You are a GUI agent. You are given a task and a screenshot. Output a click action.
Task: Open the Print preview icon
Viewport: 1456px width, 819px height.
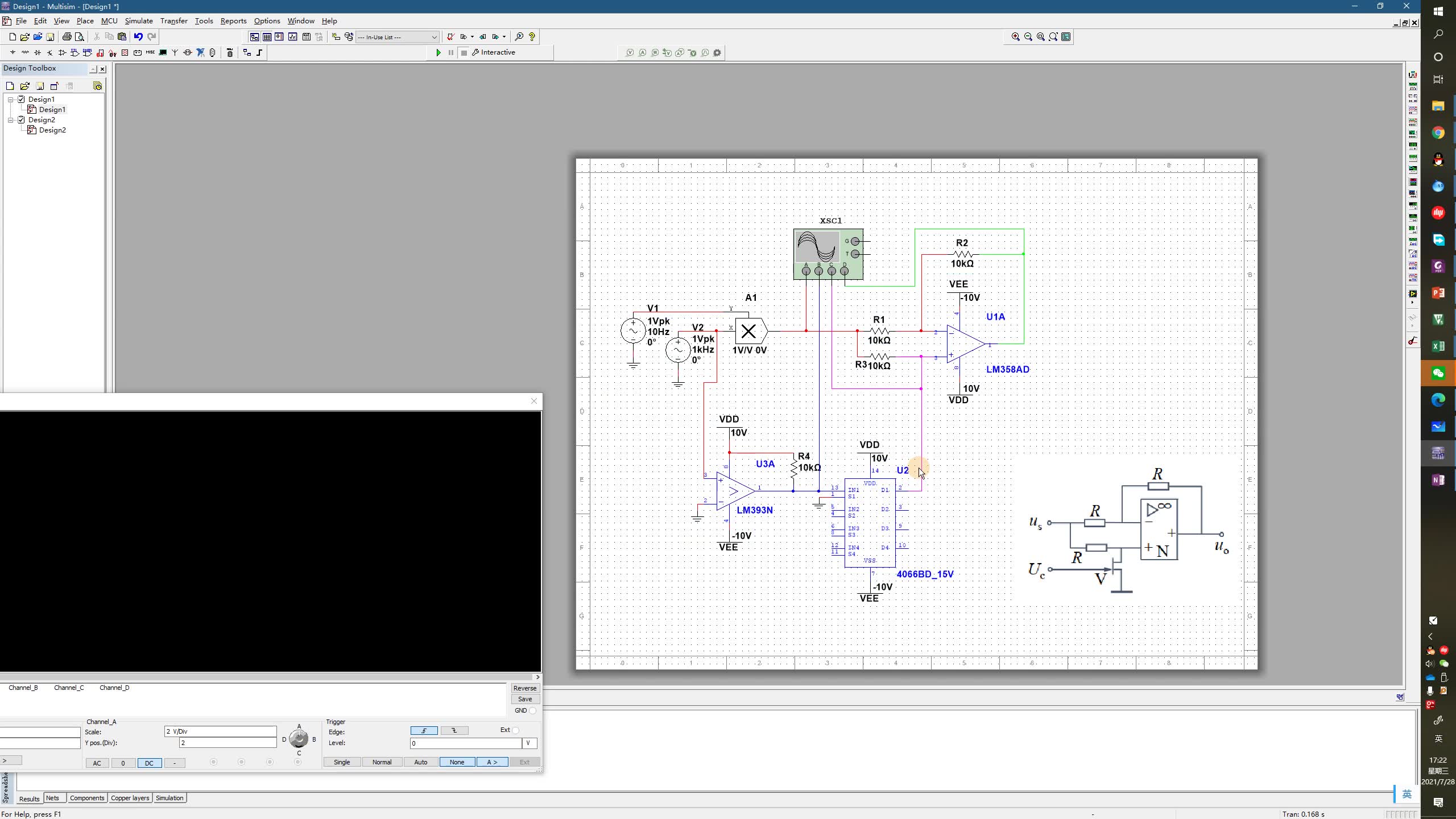(80, 37)
